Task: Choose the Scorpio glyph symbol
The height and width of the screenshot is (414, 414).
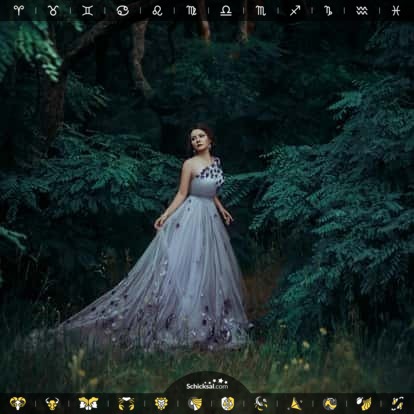Action: [261, 11]
